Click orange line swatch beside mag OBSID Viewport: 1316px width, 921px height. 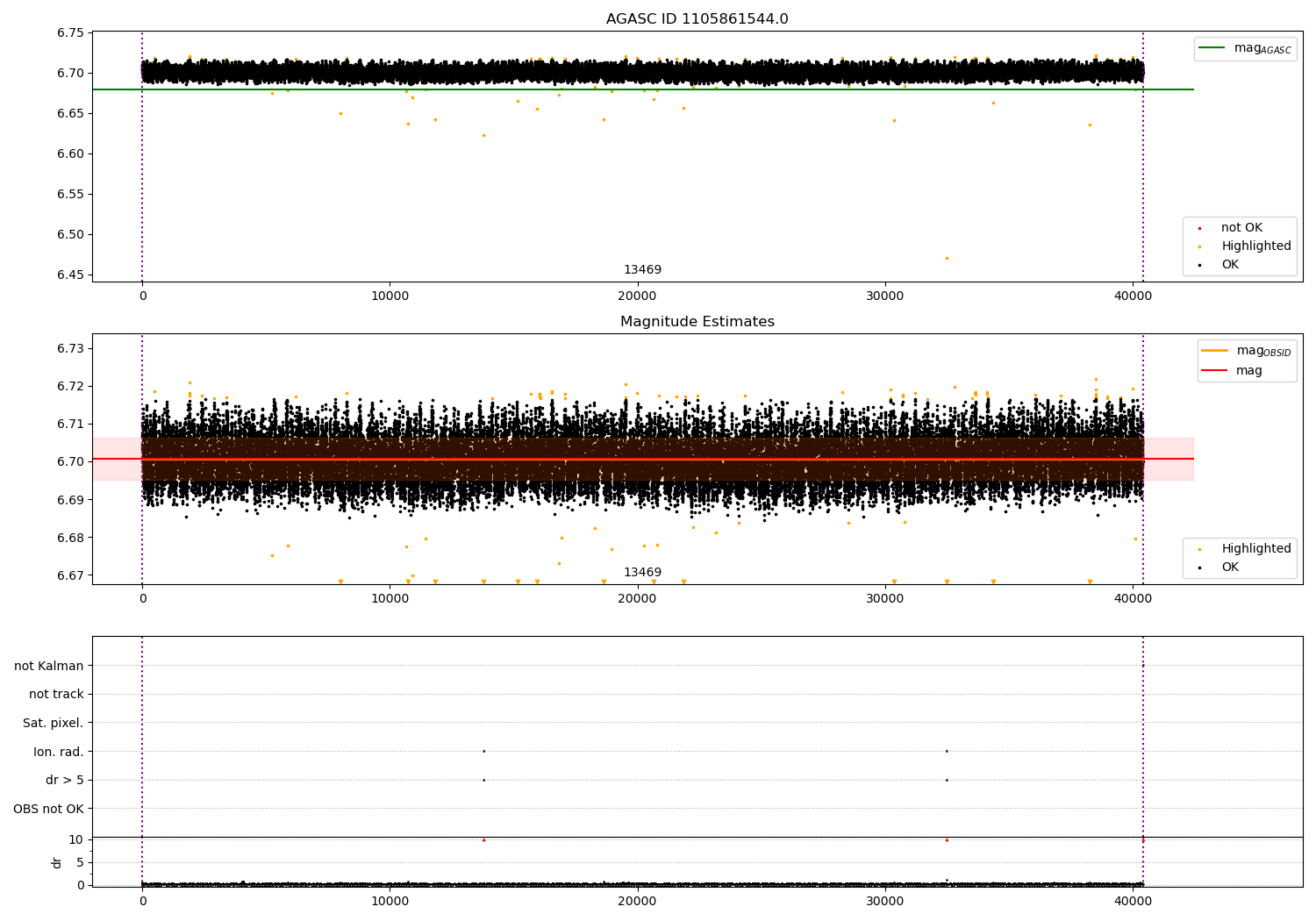(1214, 351)
